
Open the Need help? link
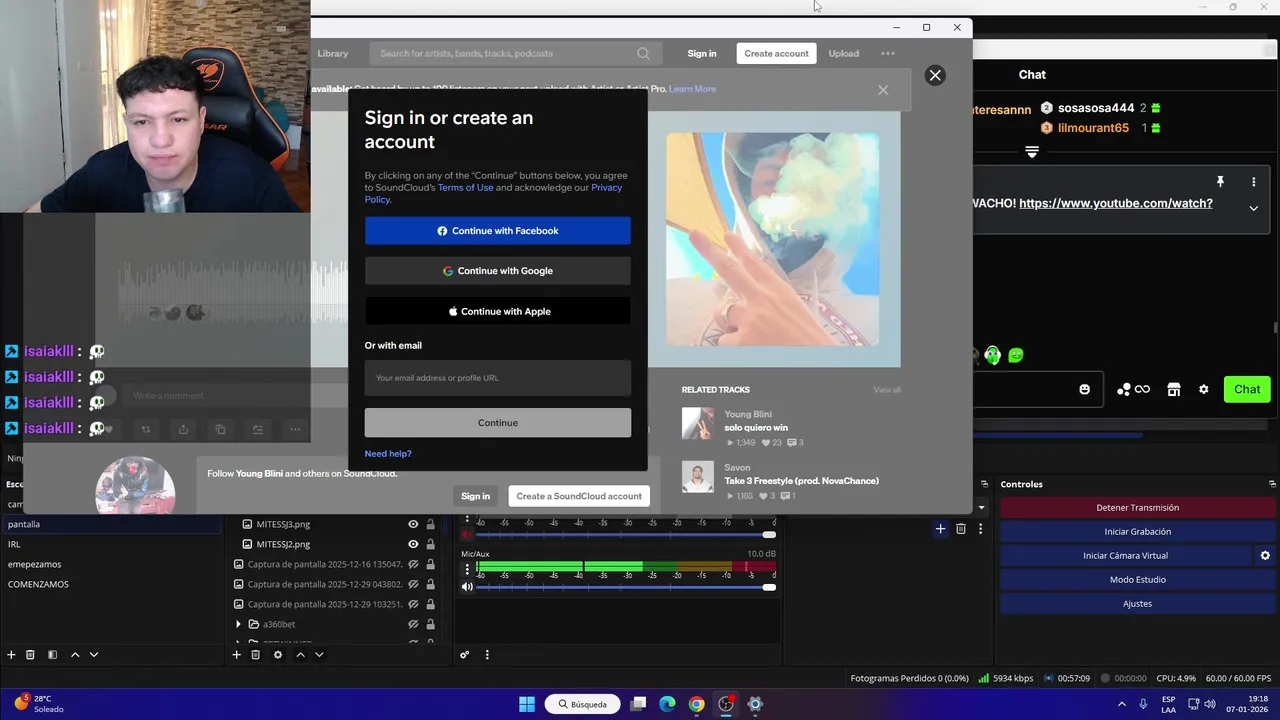point(388,454)
